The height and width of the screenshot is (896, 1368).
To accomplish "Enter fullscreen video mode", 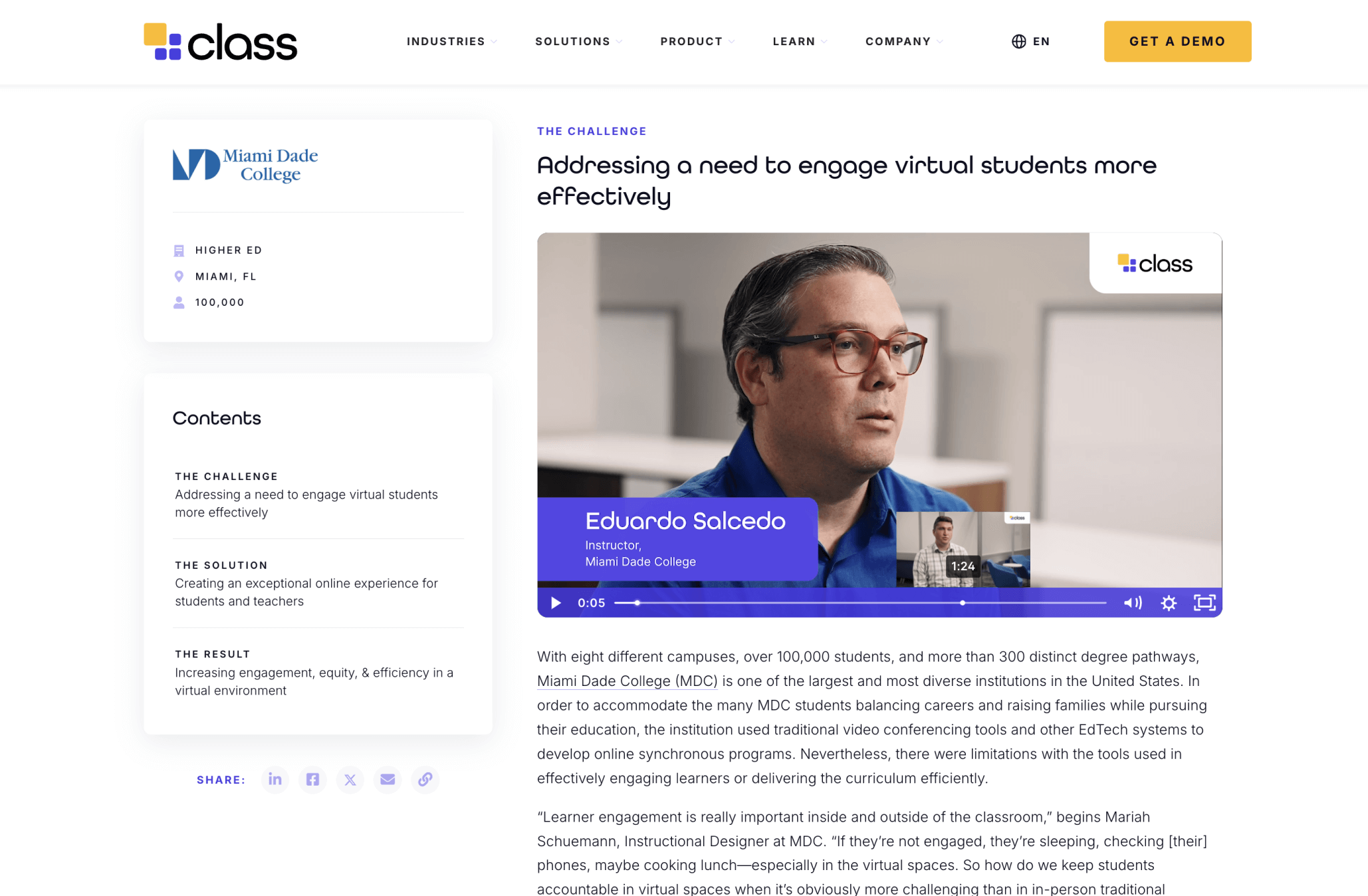I will click(x=1204, y=603).
